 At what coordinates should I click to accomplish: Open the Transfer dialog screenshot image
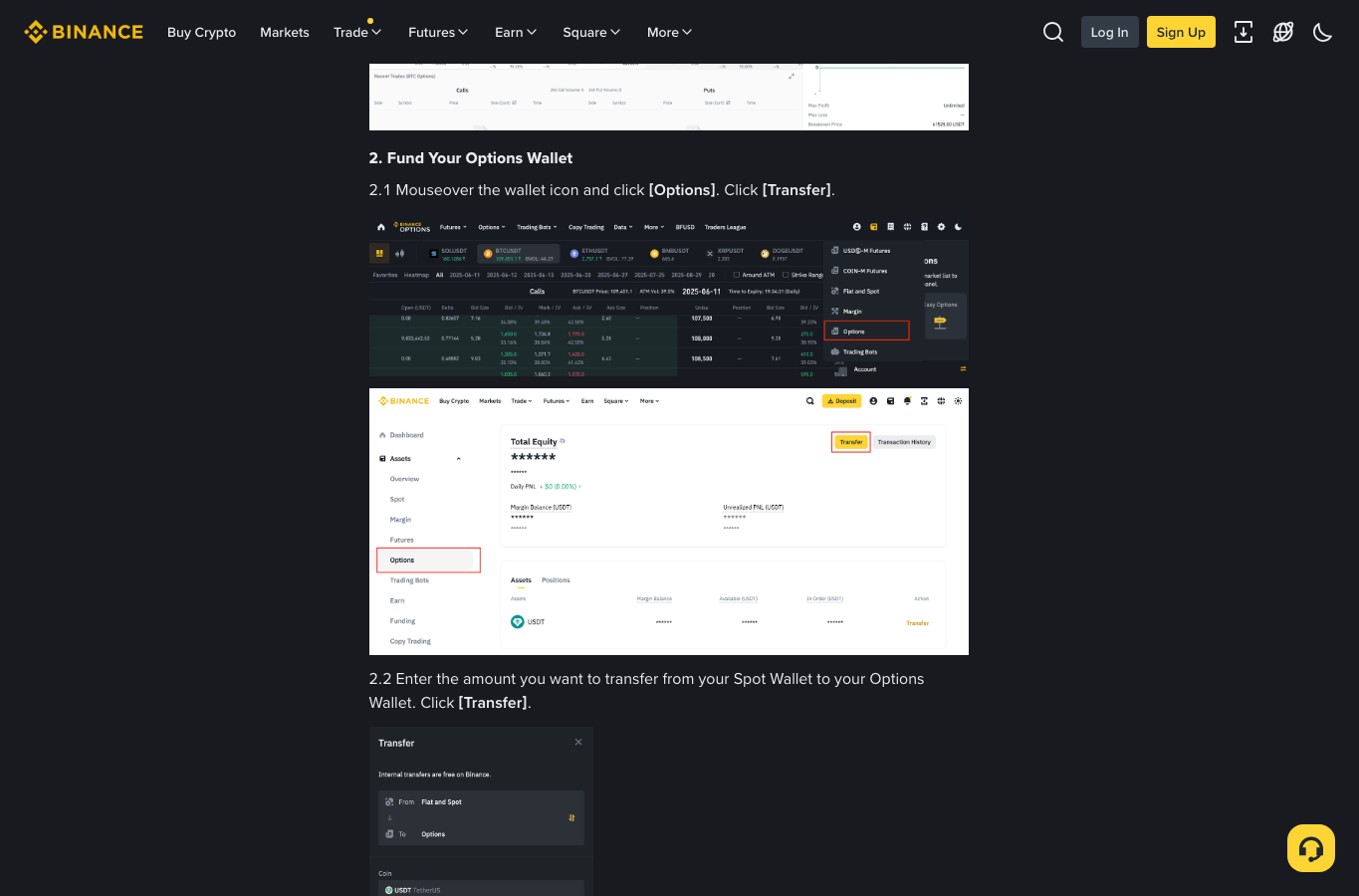pos(481,811)
